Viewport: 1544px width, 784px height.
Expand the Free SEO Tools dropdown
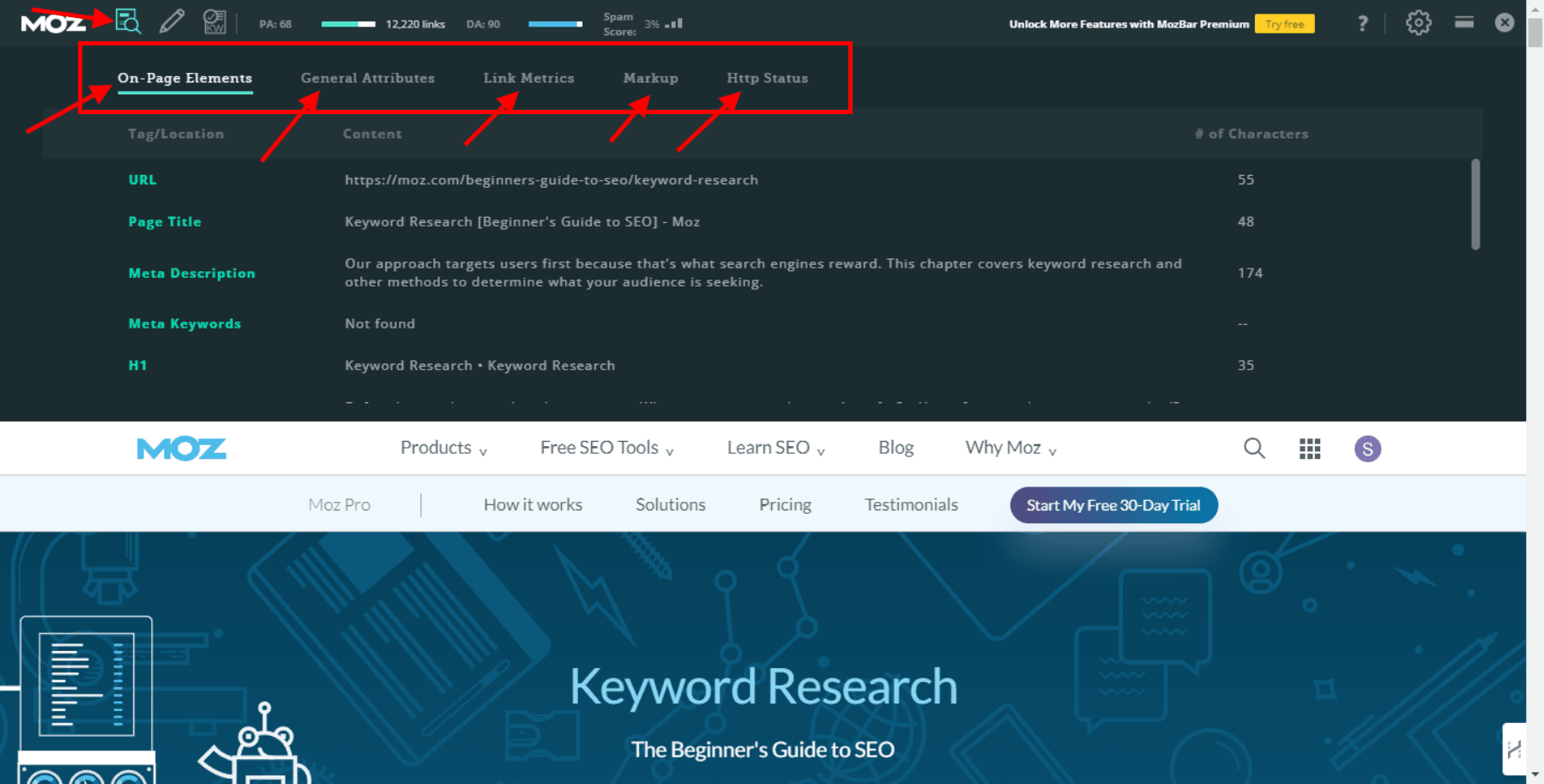[607, 448]
